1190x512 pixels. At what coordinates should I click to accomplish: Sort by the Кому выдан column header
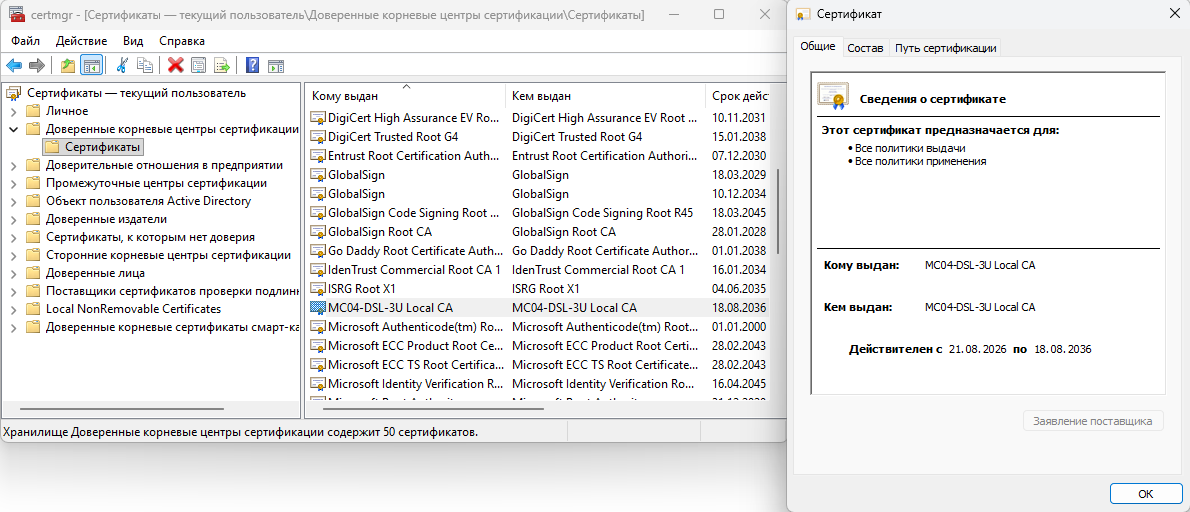(x=407, y=96)
